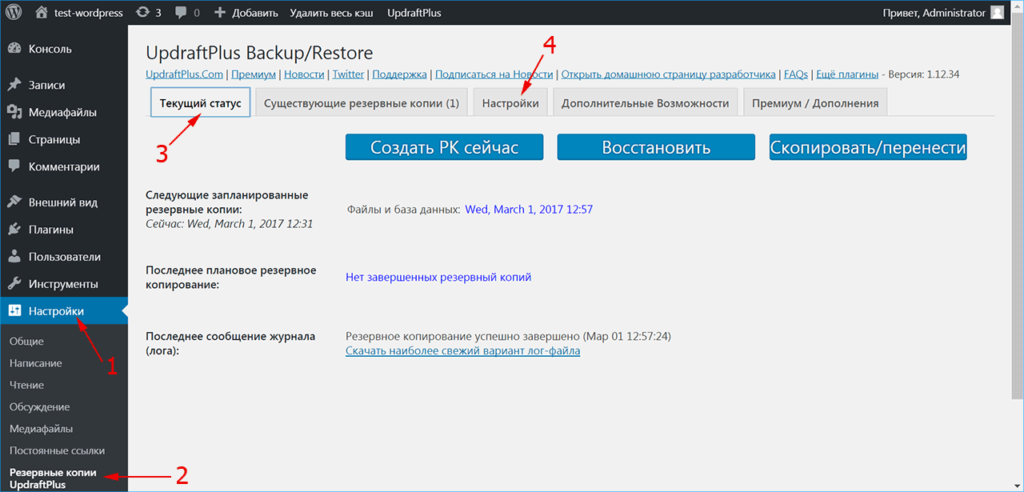Click the Wed, March 1, 2017 12:57 date
1024x492 pixels.
(529, 209)
